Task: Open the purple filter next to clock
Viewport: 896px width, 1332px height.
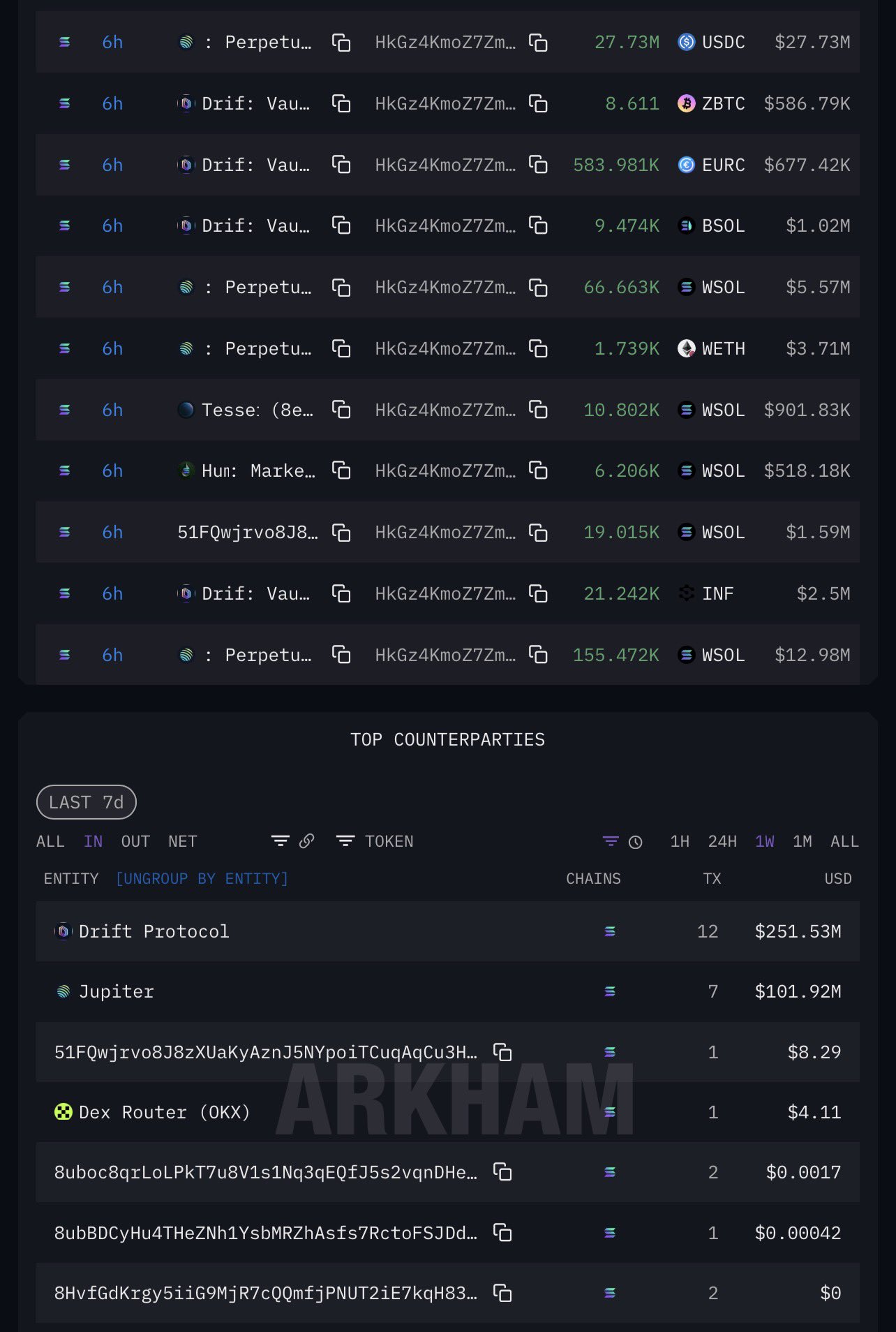Action: tap(610, 841)
